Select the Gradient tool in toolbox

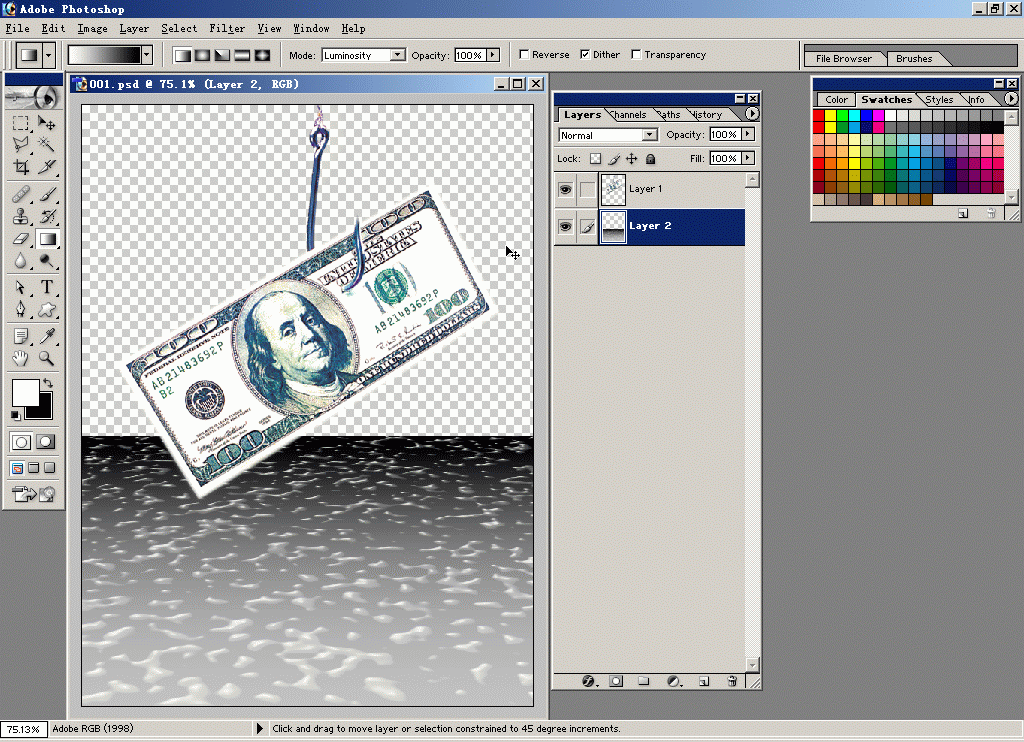pyautogui.click(x=46, y=239)
